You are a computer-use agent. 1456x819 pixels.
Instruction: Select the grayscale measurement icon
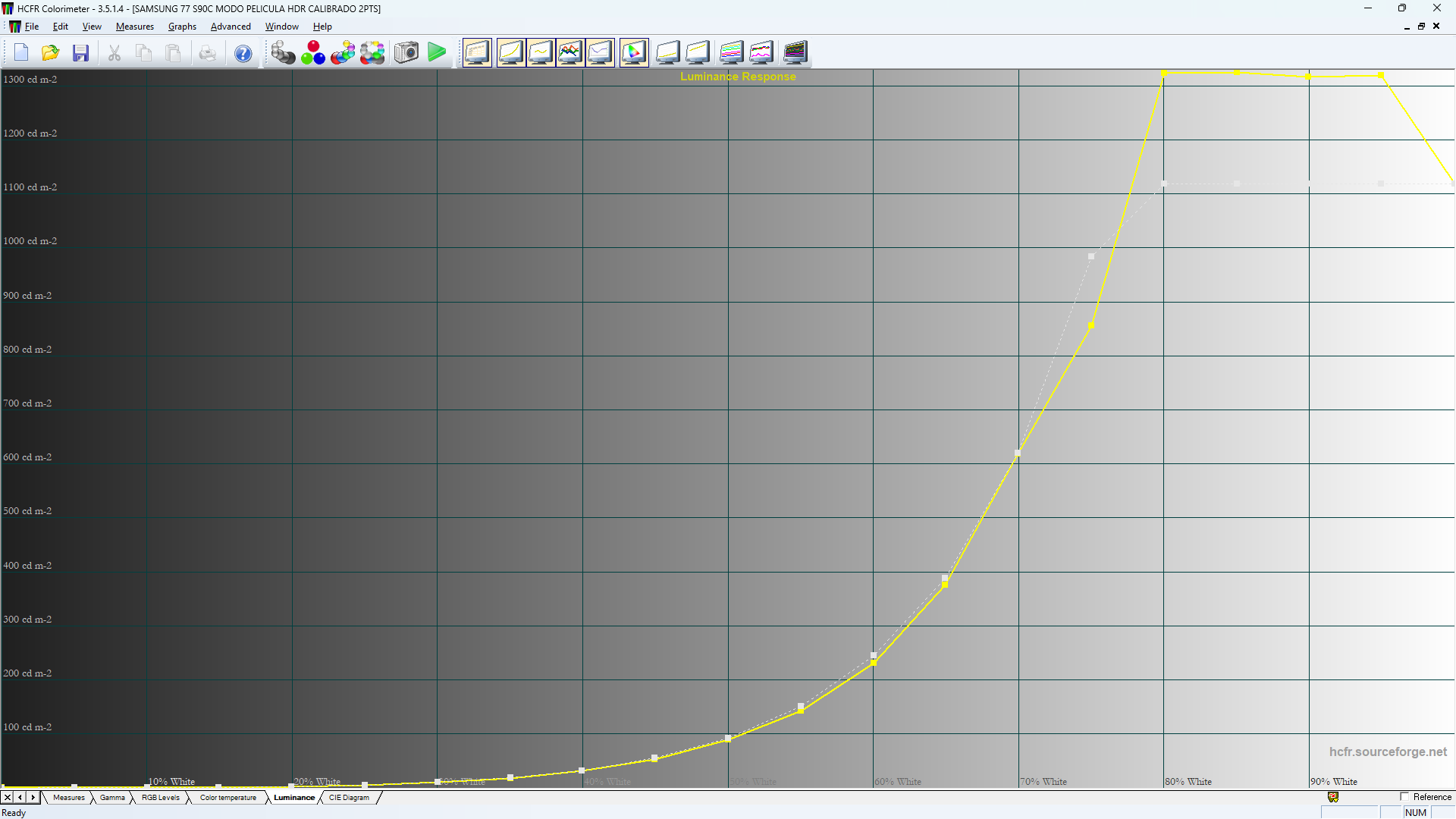coord(283,52)
